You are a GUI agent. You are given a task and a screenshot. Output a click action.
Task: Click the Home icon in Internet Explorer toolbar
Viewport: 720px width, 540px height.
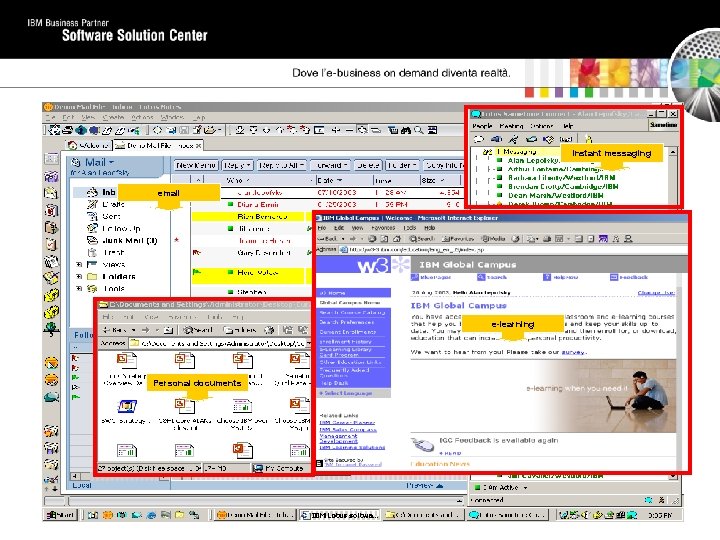coord(397,239)
